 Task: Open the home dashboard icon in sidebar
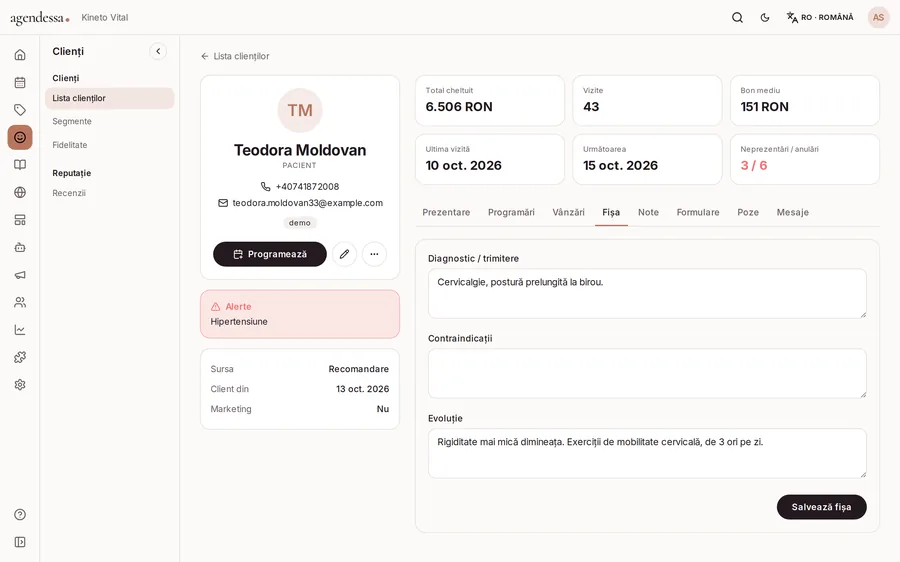(x=20, y=55)
